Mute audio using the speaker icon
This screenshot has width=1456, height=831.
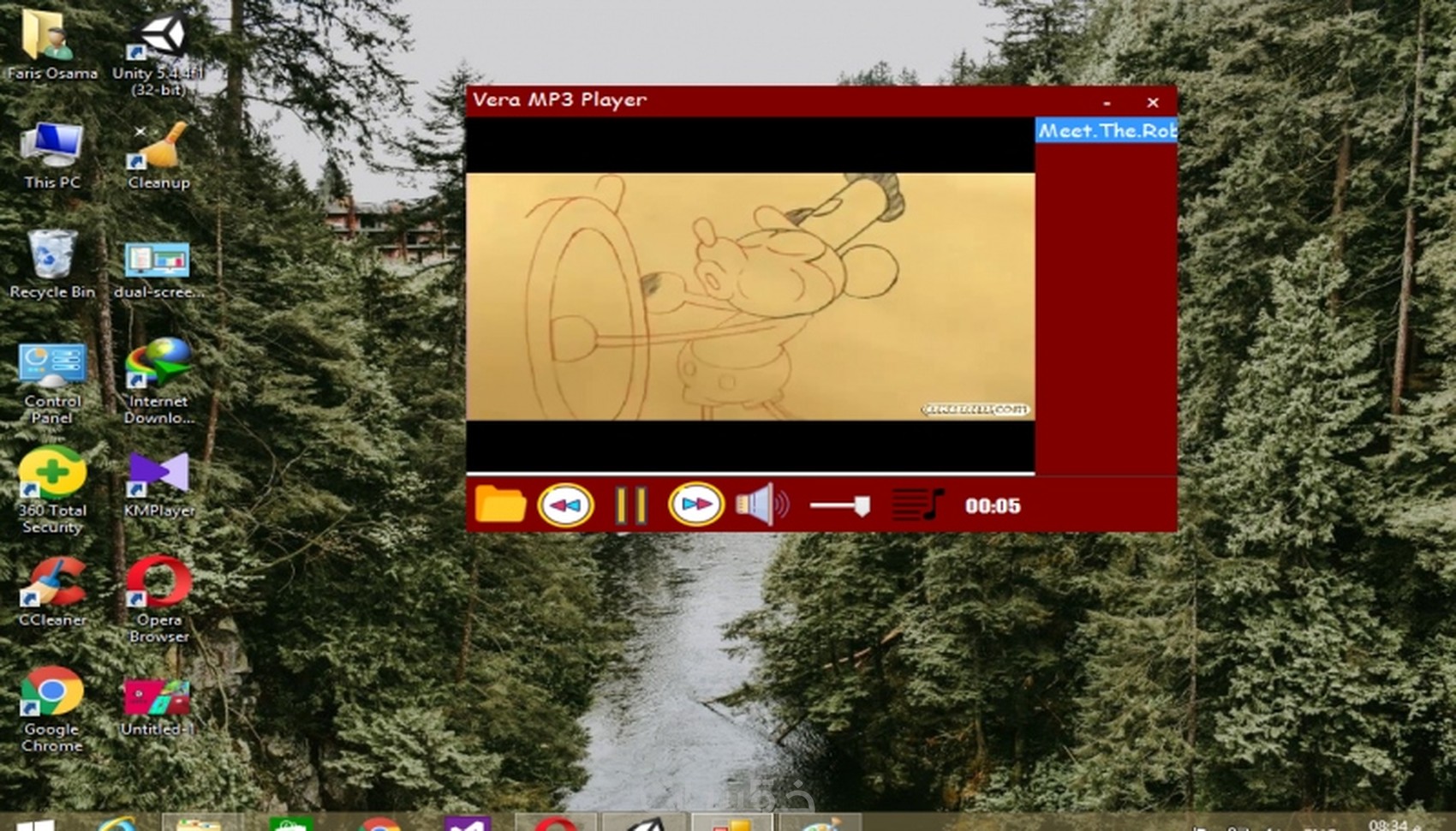pos(761,505)
